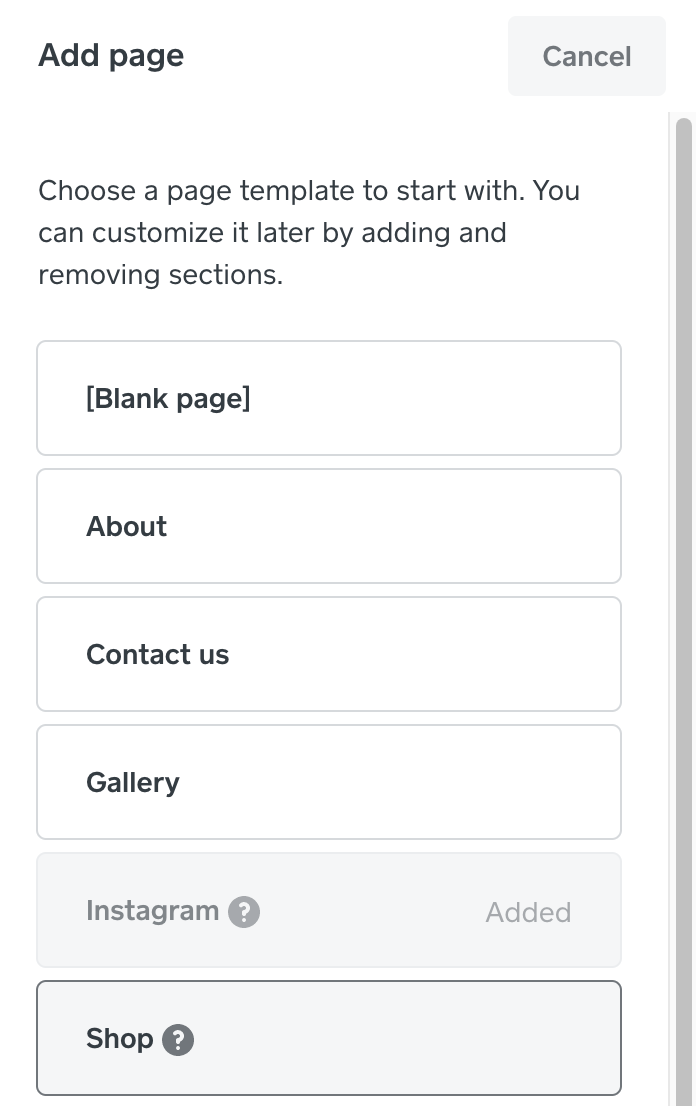This screenshot has width=696, height=1106.
Task: Click the help icon next to Instagram
Action: tap(244, 911)
